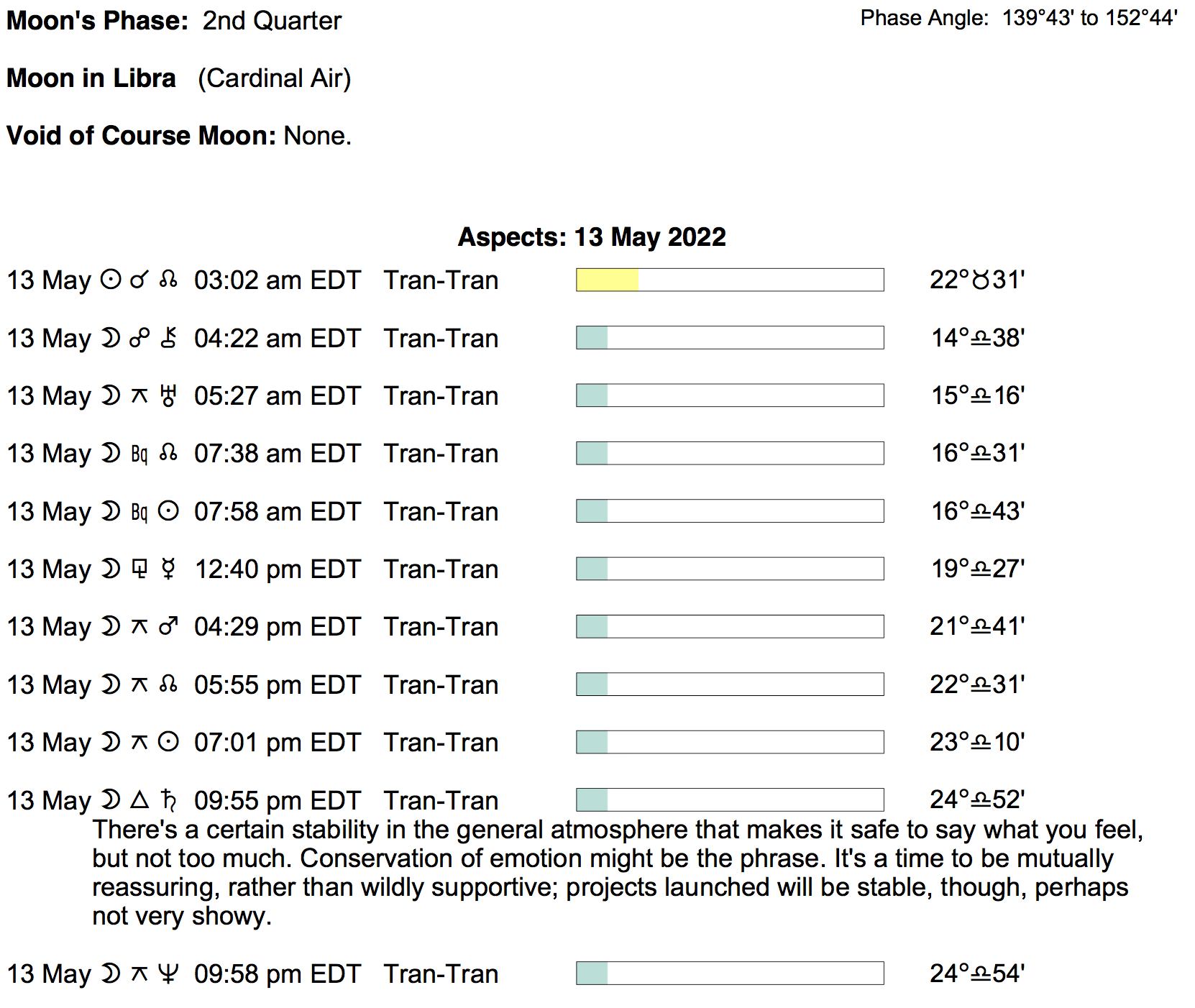Click the 22° Taurus 31' position text

(976, 280)
